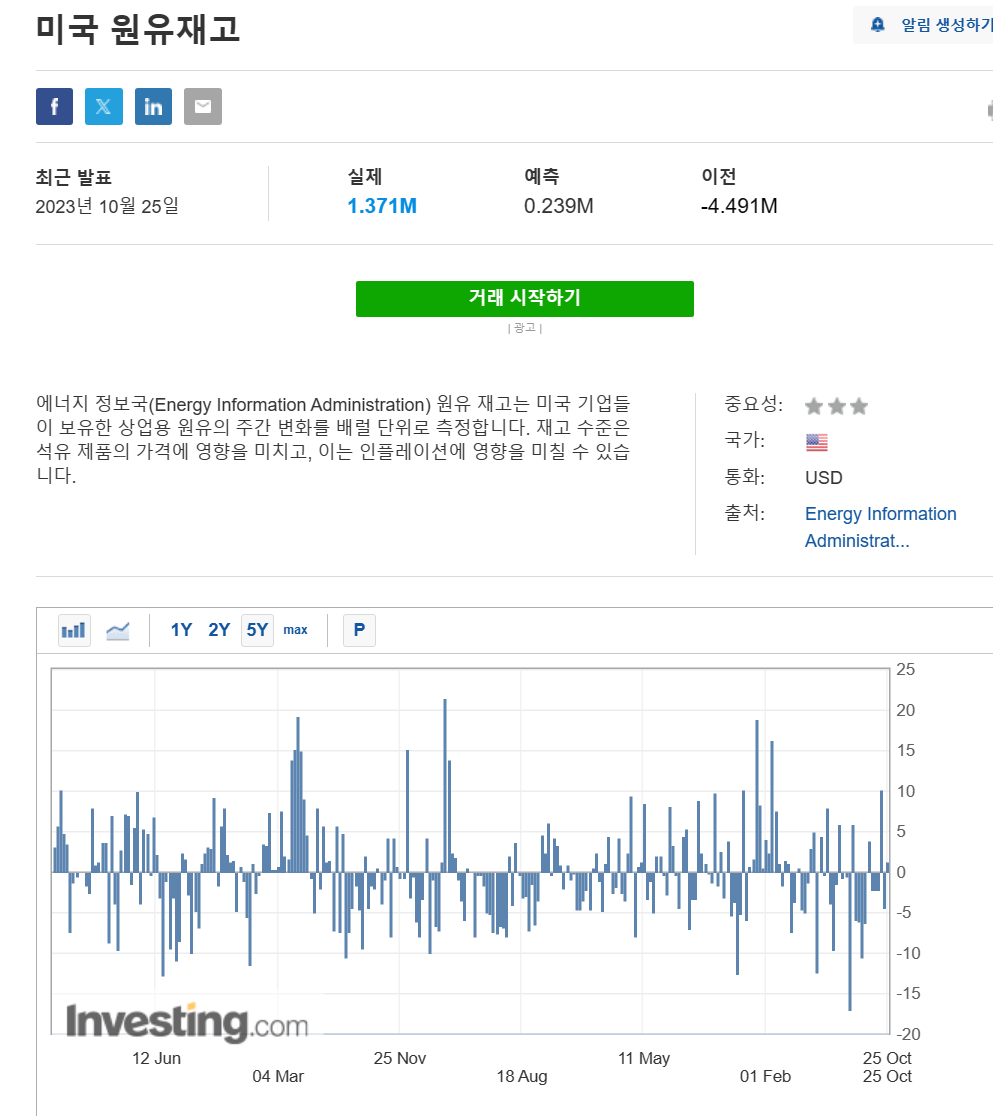Select 2Y chart range
Image resolution: width=993 pixels, height=1116 pixels.
(219, 630)
